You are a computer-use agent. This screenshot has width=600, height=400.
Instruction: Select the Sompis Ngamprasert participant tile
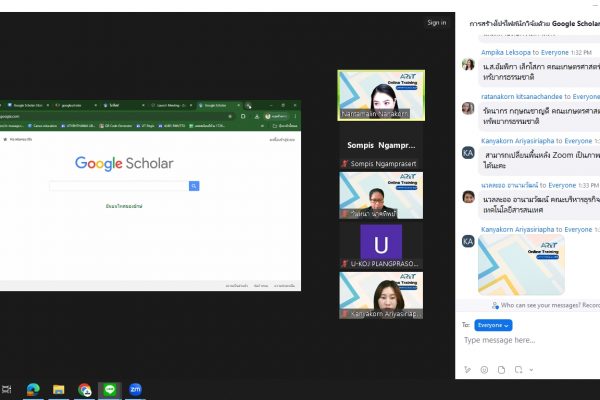[381, 146]
